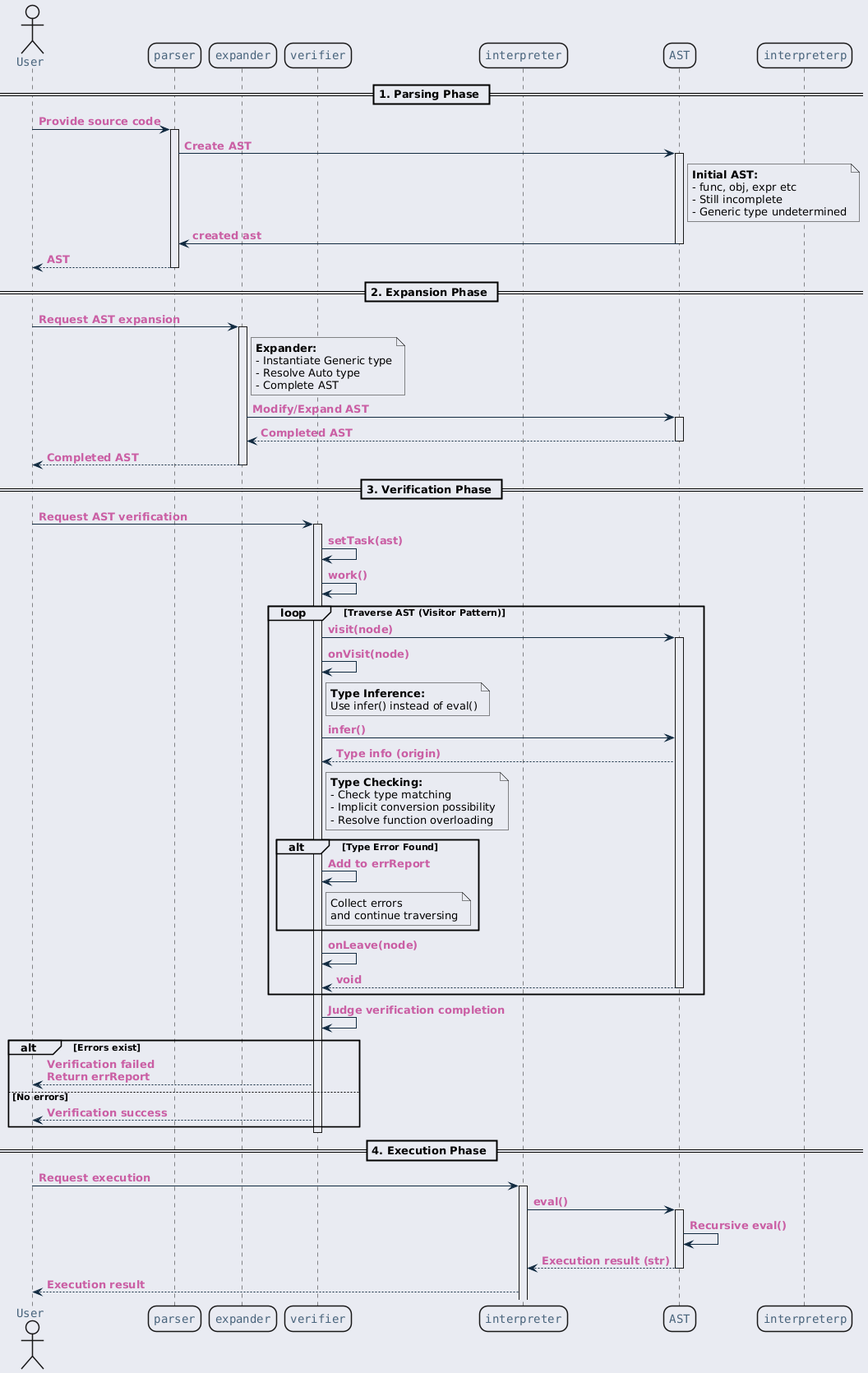The width and height of the screenshot is (868, 1373).
Task: Select the 'eval()' message from interpreter
Action: tap(551, 1202)
